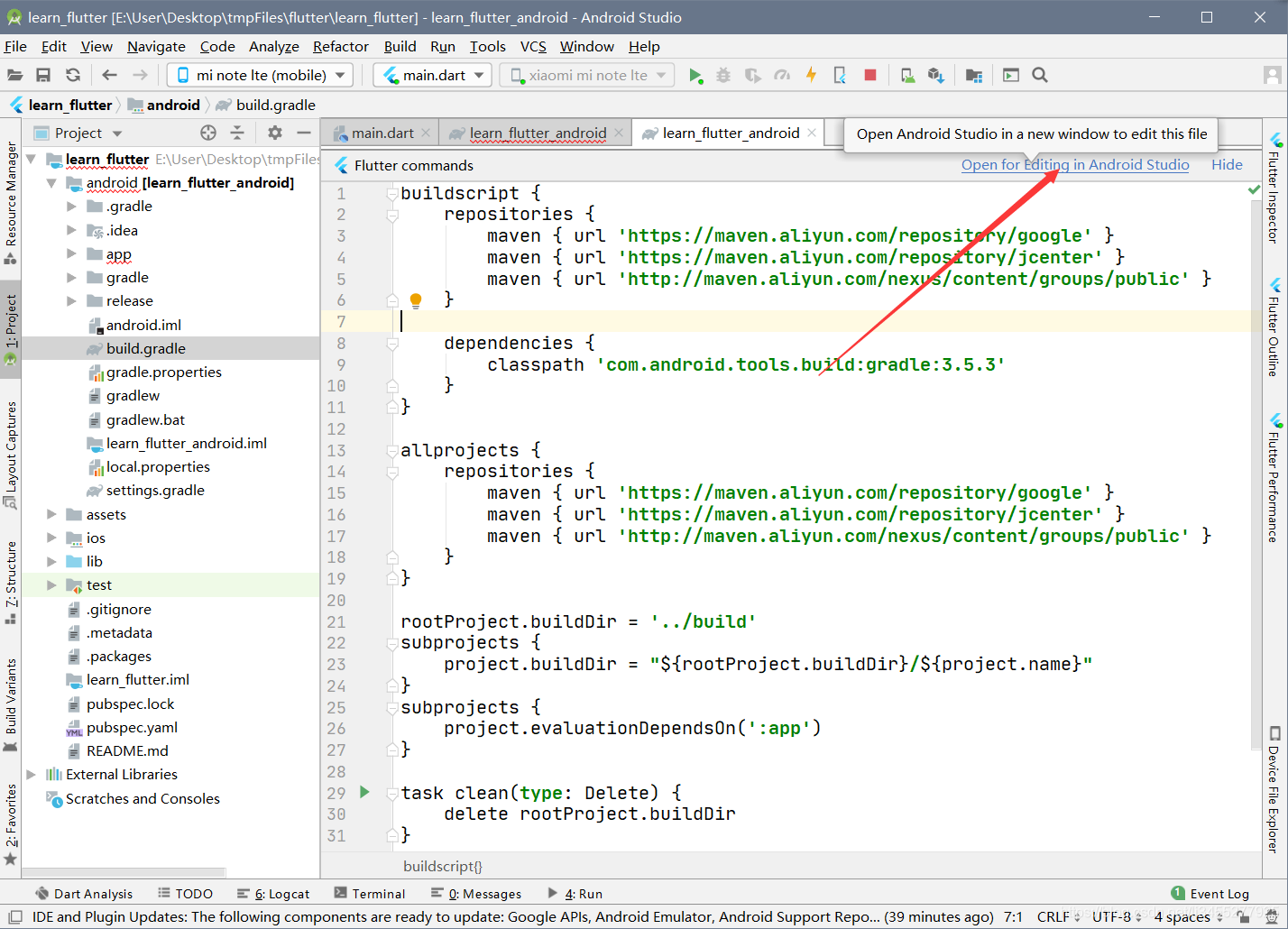Expand the app folder node
The image size is (1288, 929).
tap(71, 253)
